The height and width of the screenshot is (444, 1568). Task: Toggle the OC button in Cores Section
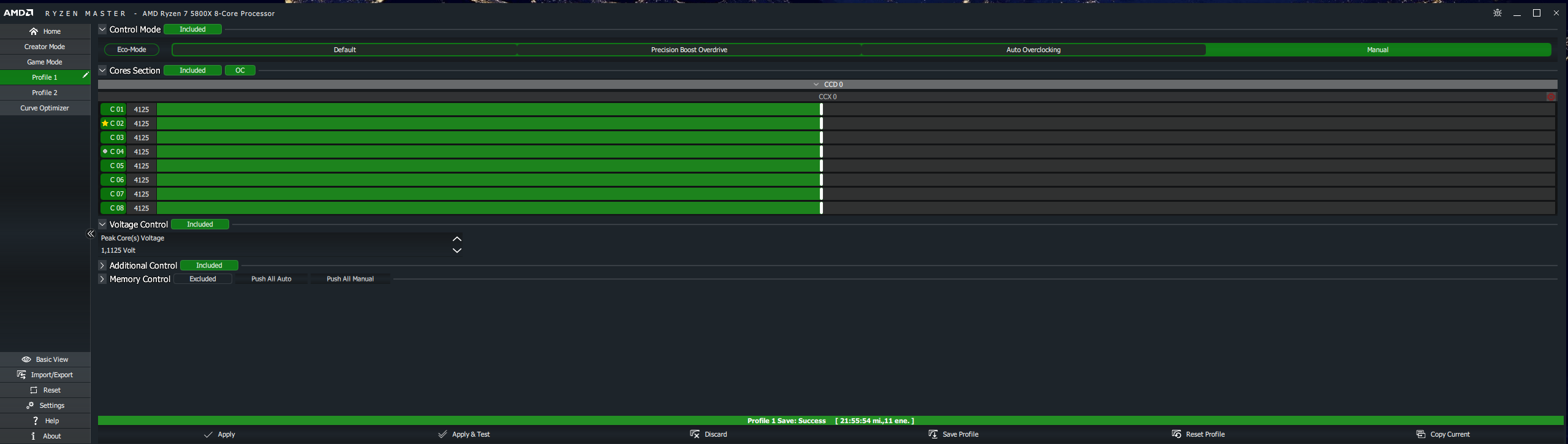(240, 71)
